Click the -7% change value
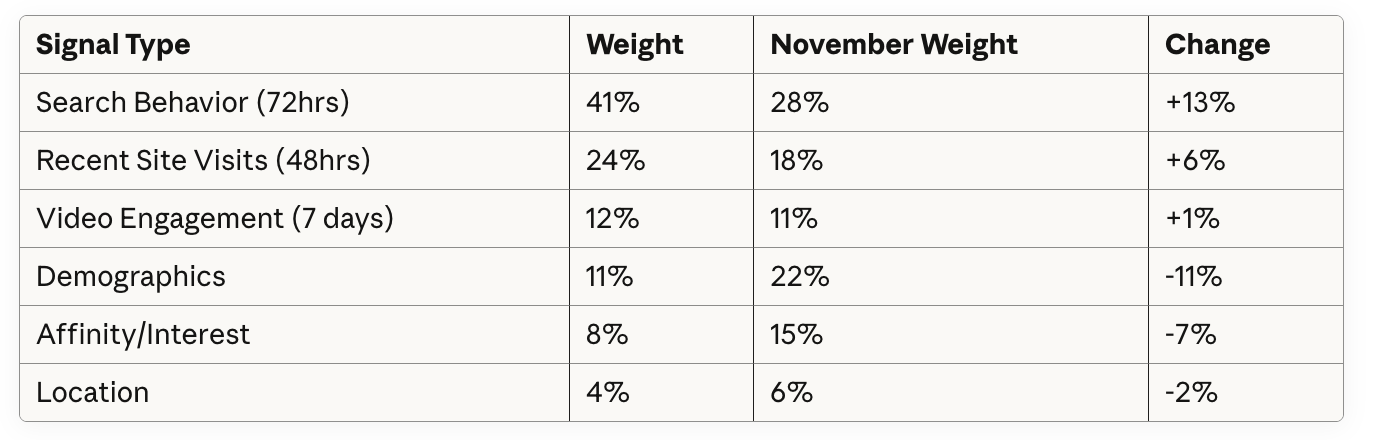The image size is (1374, 440). tap(1190, 334)
